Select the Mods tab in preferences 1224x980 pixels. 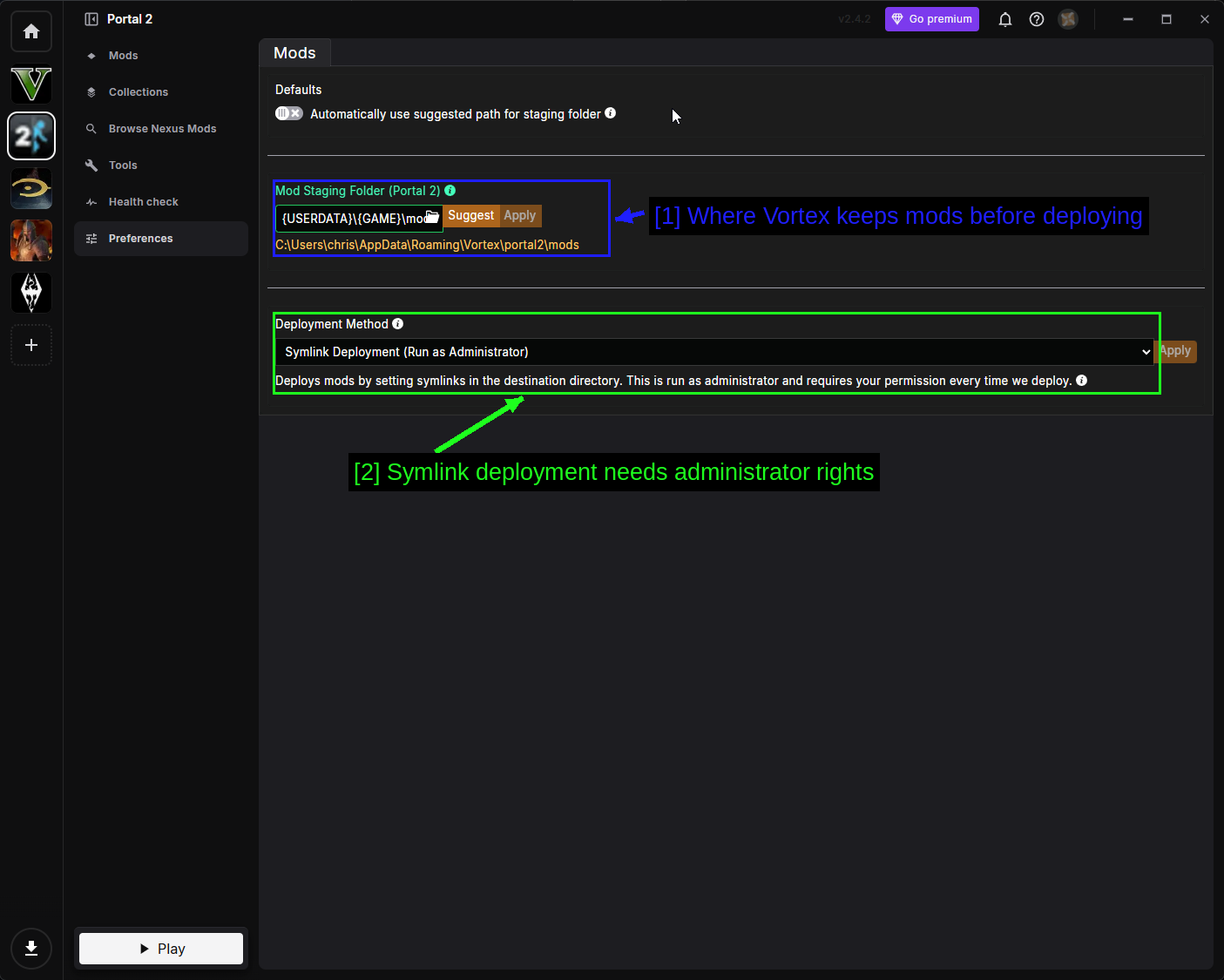[x=294, y=53]
